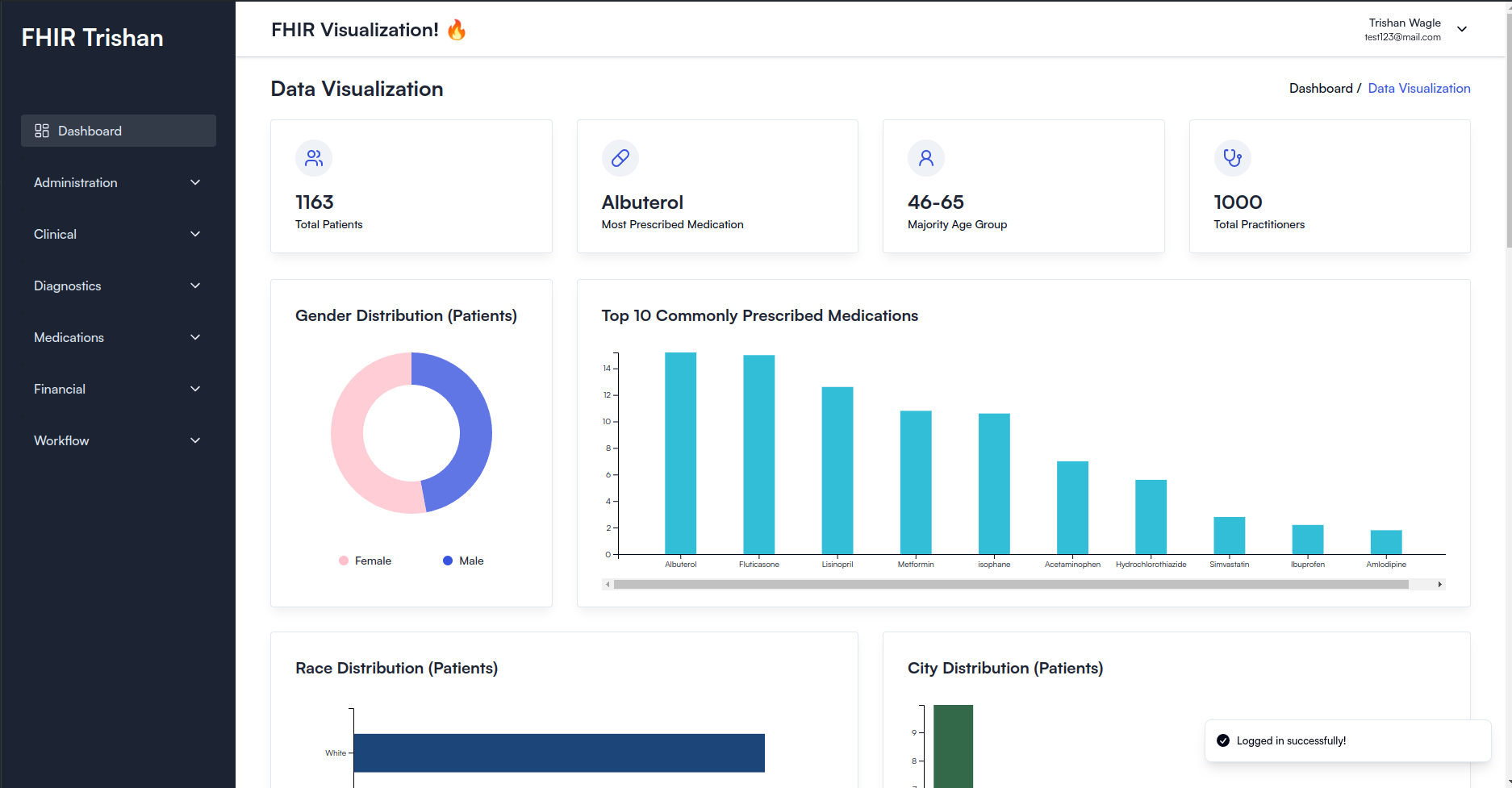Viewport: 1512px width, 788px height.
Task: Toggle the Male legend entry
Action: click(463, 561)
